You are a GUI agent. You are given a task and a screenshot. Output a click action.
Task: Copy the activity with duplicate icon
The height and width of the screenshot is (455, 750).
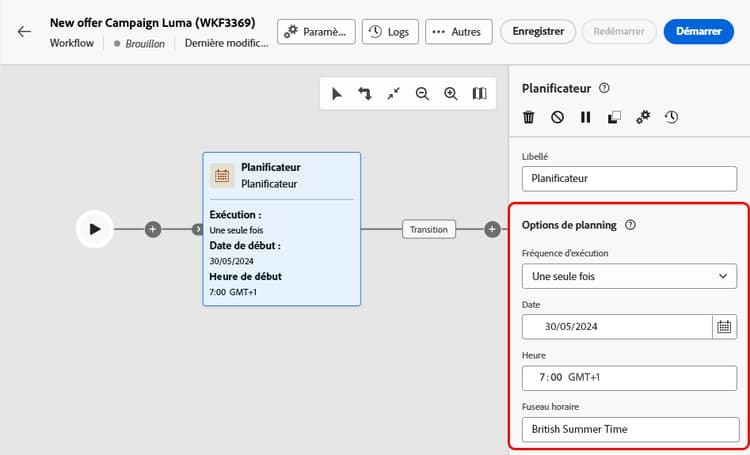click(x=614, y=117)
